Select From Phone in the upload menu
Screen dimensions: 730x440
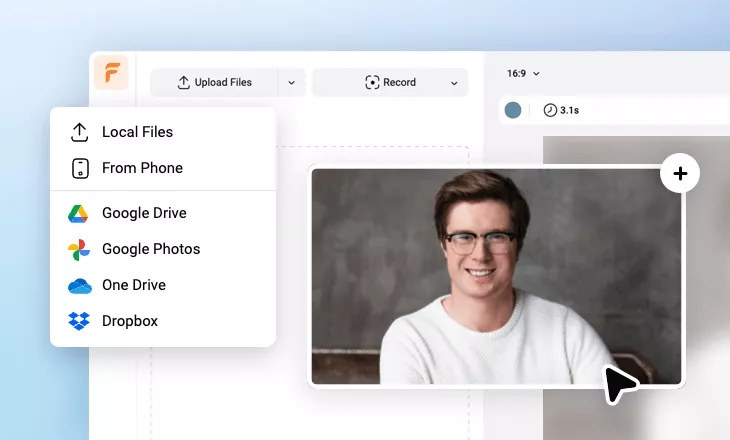tap(142, 168)
